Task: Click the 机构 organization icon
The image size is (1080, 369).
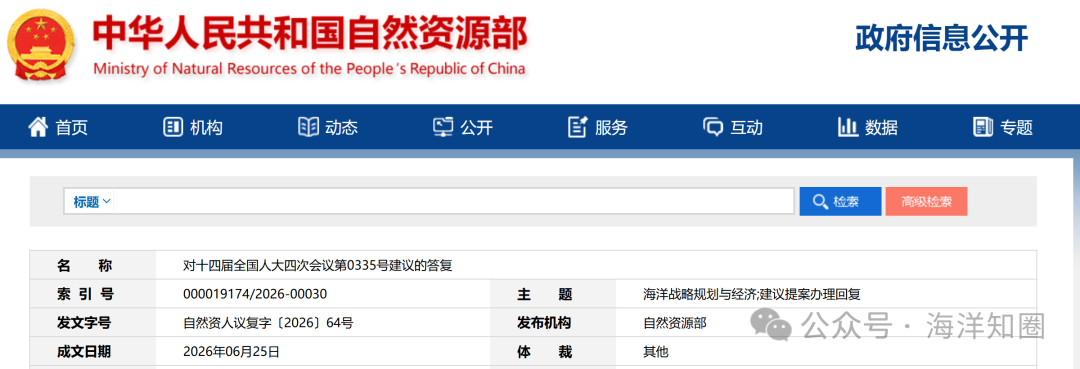Action: (x=172, y=127)
